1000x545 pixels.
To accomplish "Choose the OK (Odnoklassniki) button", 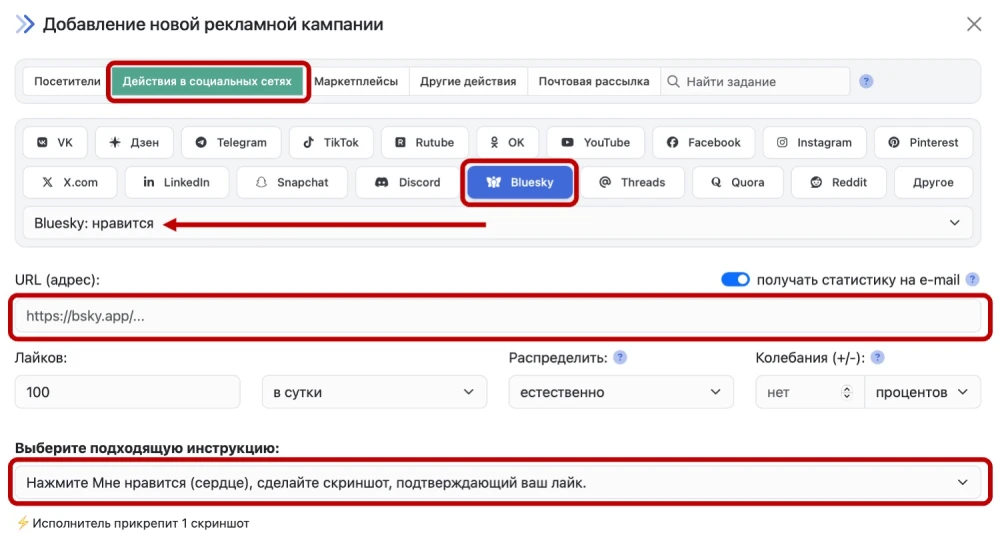I will (508, 142).
